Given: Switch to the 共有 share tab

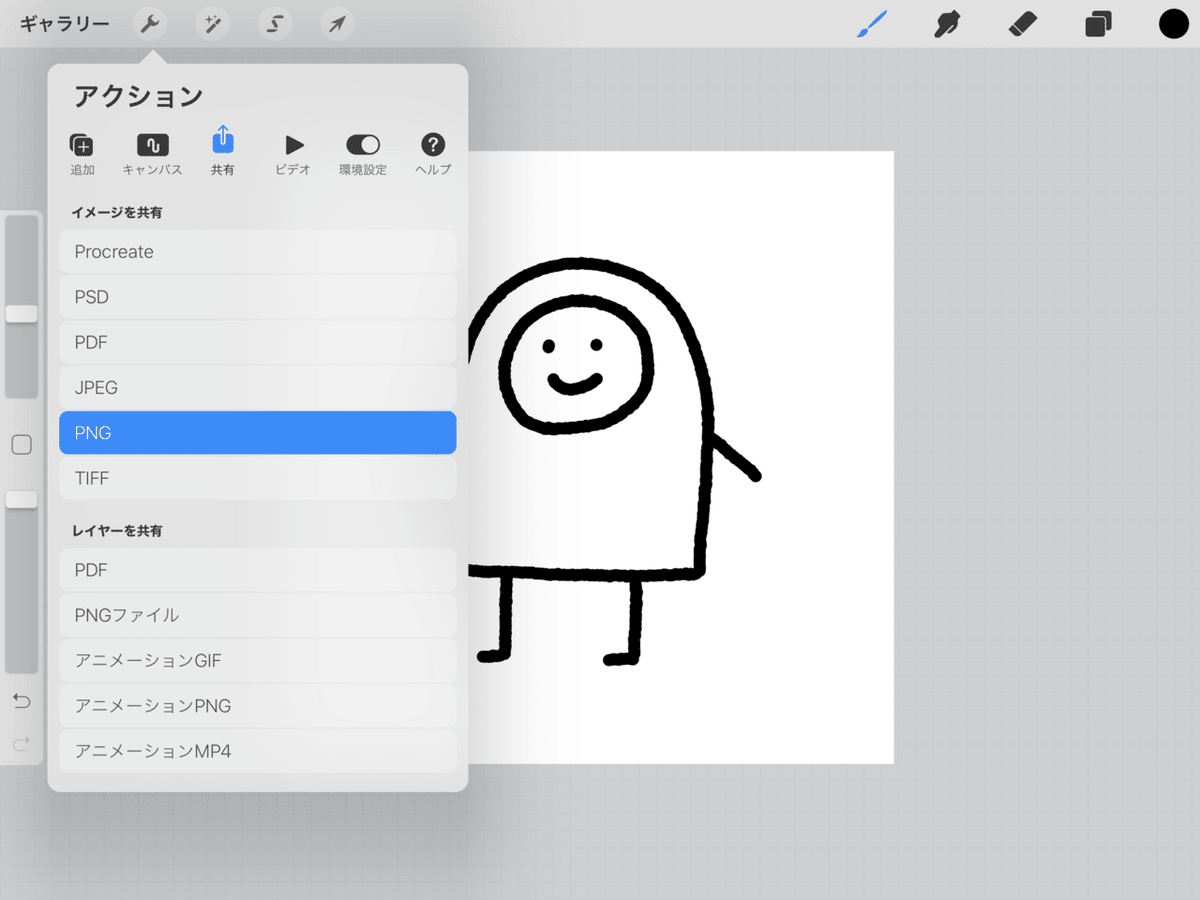Looking at the screenshot, I should tap(223, 152).
